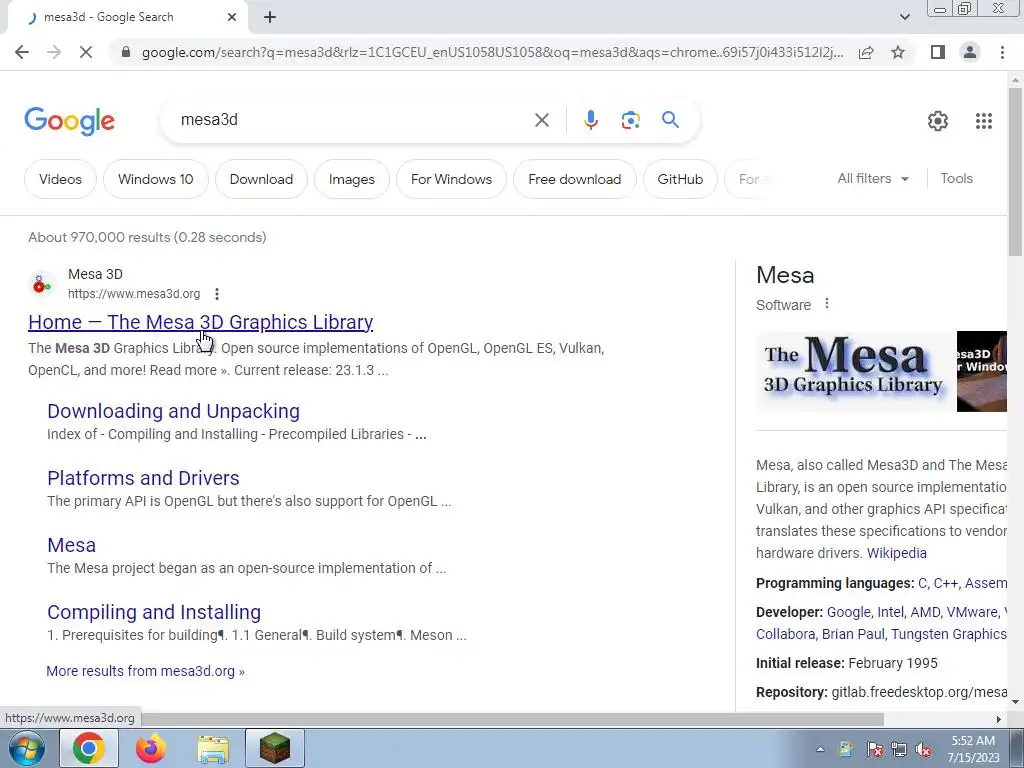Click the https://www.mesa3d.org result URL text
1024x768 pixels.
point(134,294)
